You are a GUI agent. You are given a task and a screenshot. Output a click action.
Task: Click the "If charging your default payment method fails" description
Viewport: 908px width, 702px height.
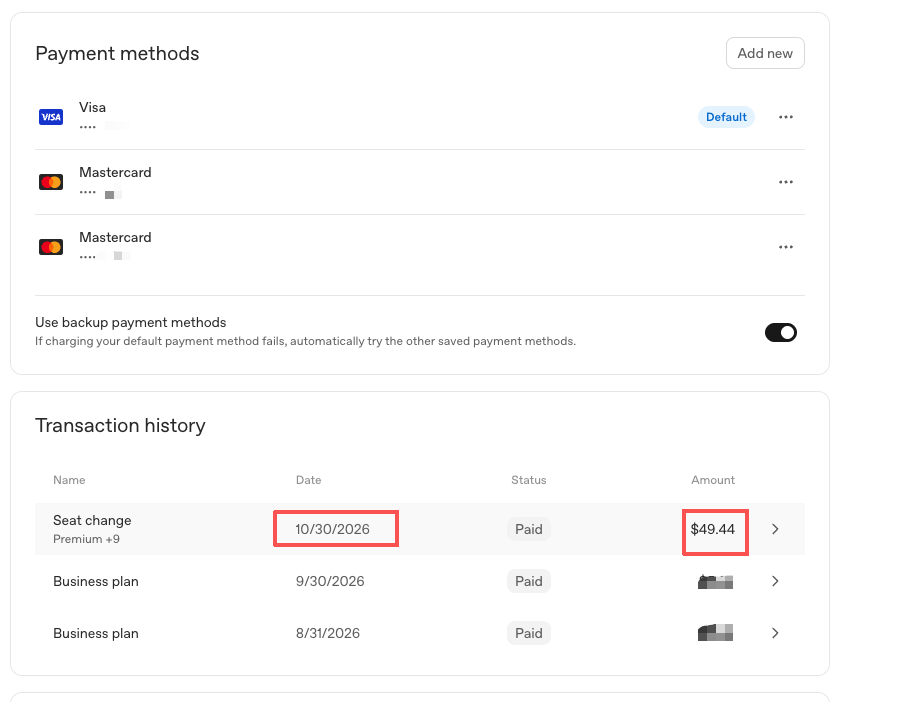click(306, 341)
